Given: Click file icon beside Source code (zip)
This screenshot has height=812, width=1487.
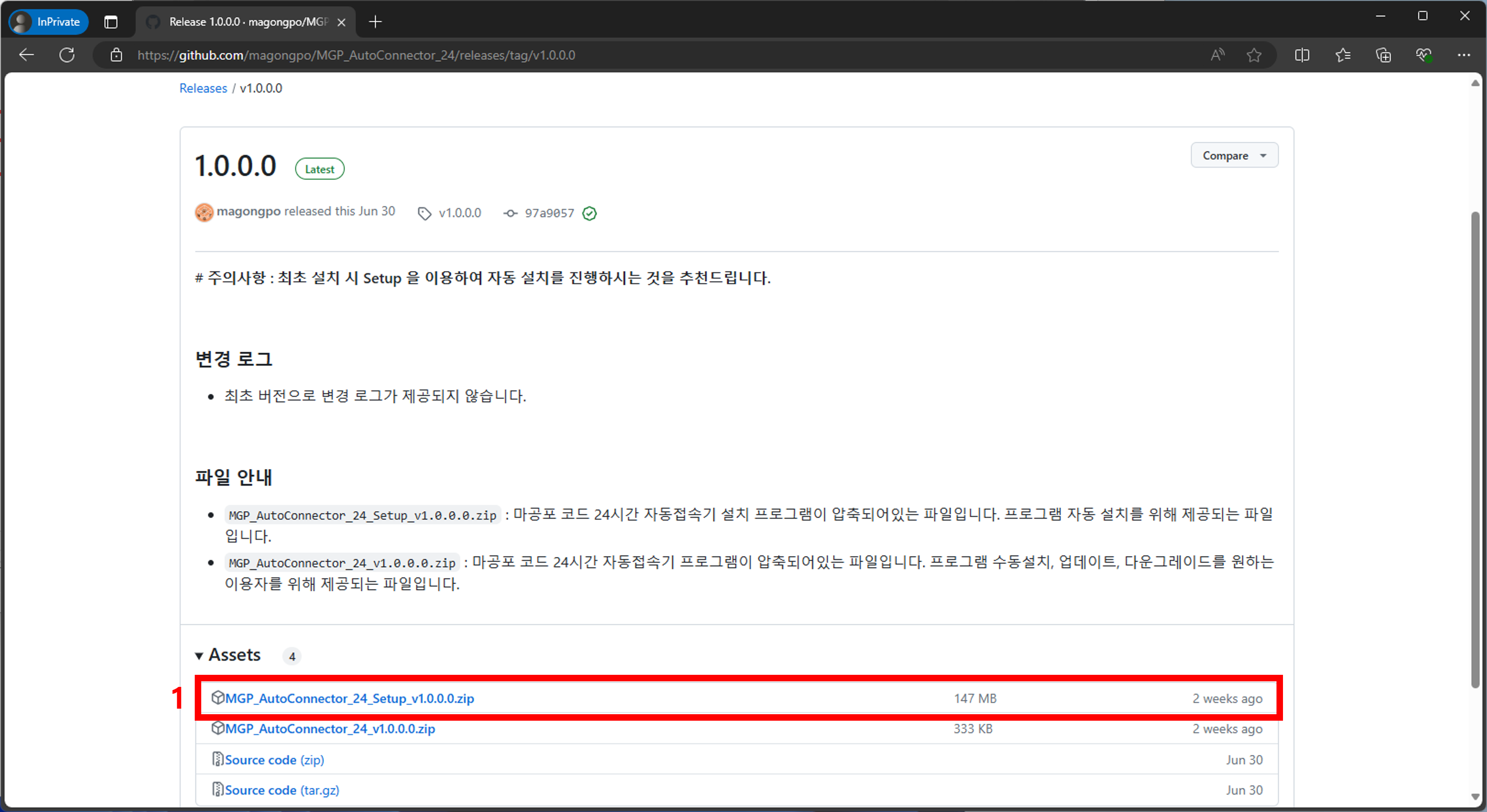Looking at the screenshot, I should click(x=217, y=759).
